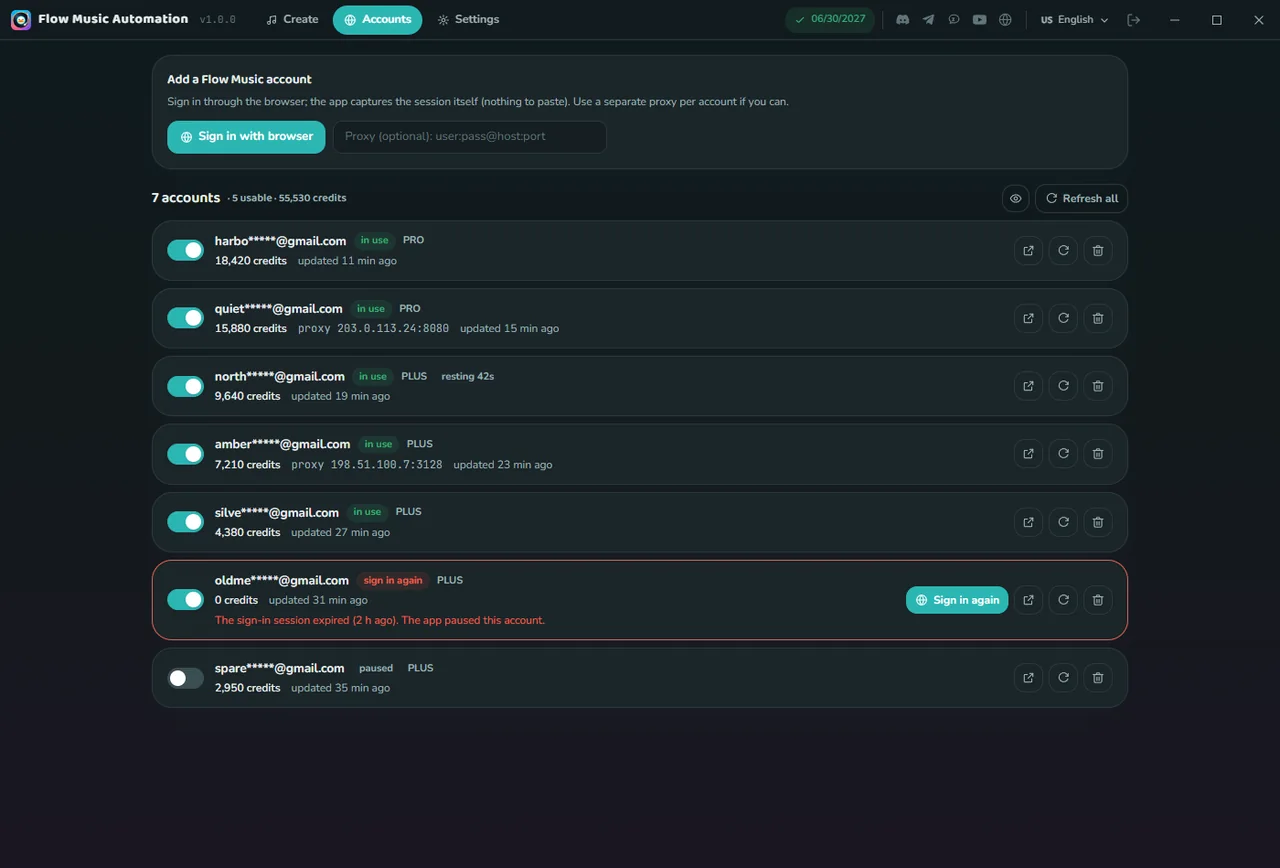Refresh the harbo*****@gmail.com account
Screen dimensions: 1280x868
(x=1063, y=250)
